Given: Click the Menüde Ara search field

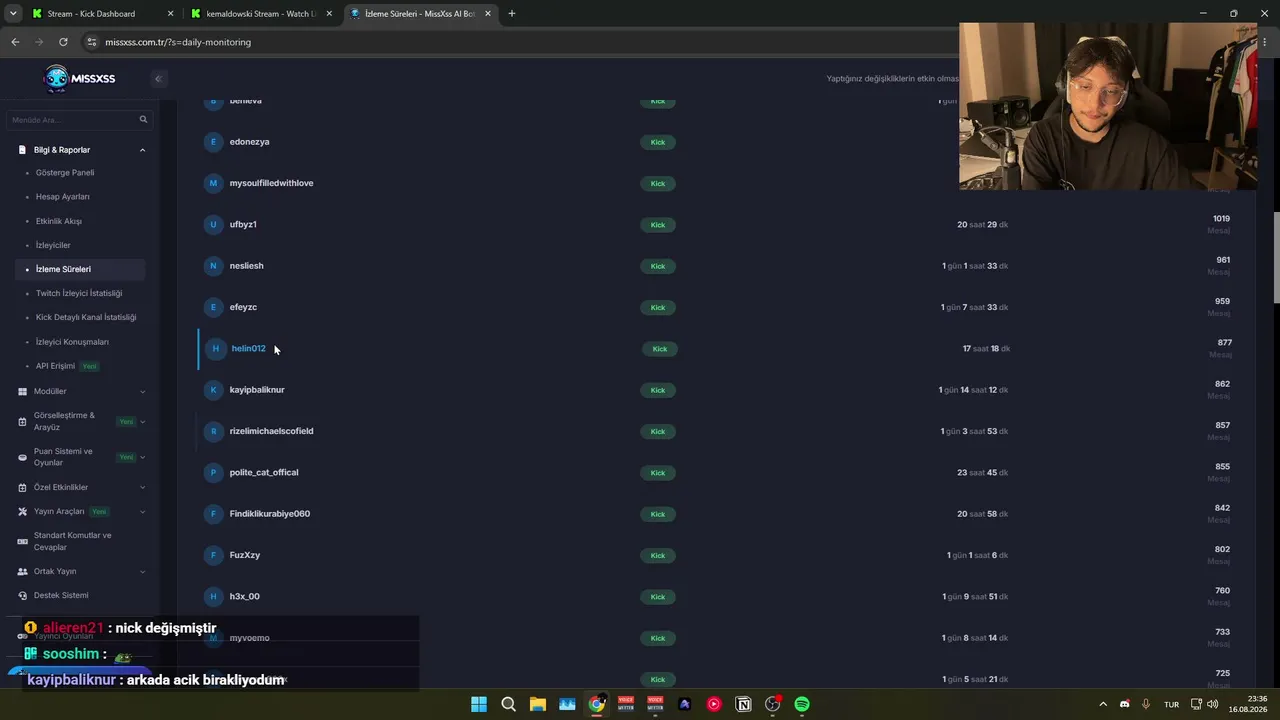Looking at the screenshot, I should [x=79, y=120].
